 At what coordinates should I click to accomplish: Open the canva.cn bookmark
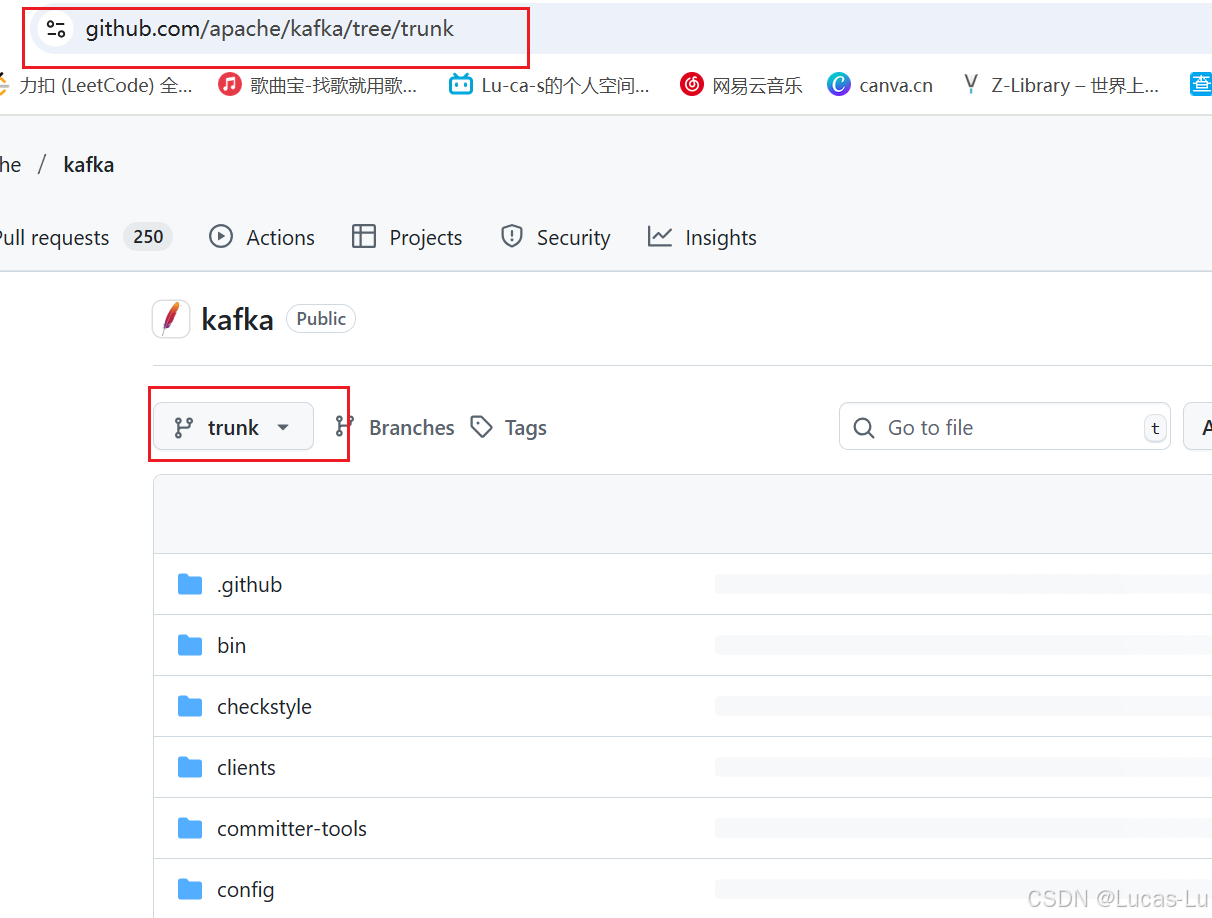[x=896, y=85]
